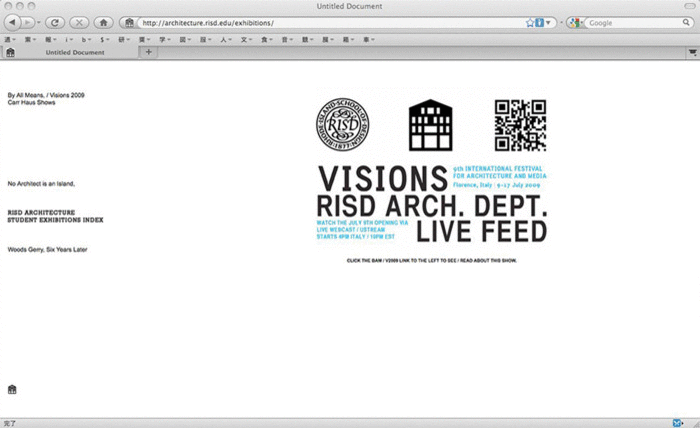
Task: Open 'Woods Gerry, Six Years Later' link
Action: pos(47,249)
